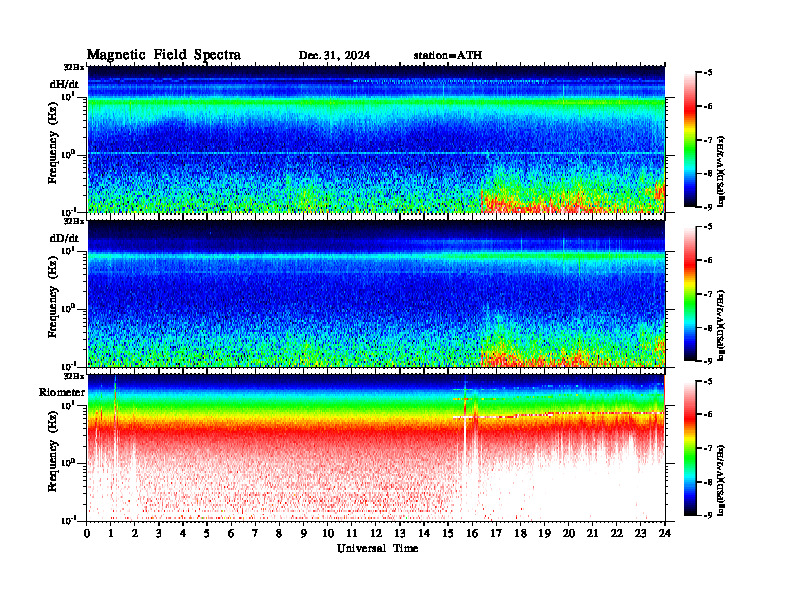Click the "21" hour tick label

(x=592, y=533)
